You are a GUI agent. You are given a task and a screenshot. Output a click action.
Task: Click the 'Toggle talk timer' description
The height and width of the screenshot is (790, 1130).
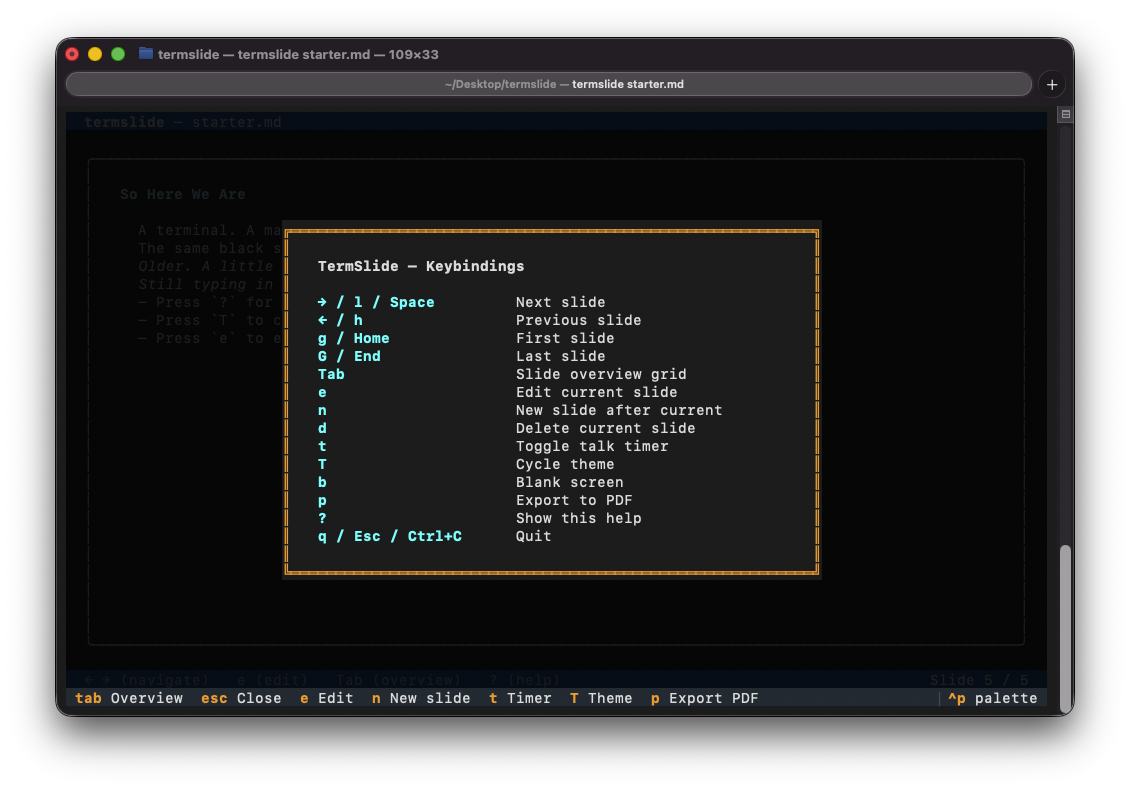592,446
